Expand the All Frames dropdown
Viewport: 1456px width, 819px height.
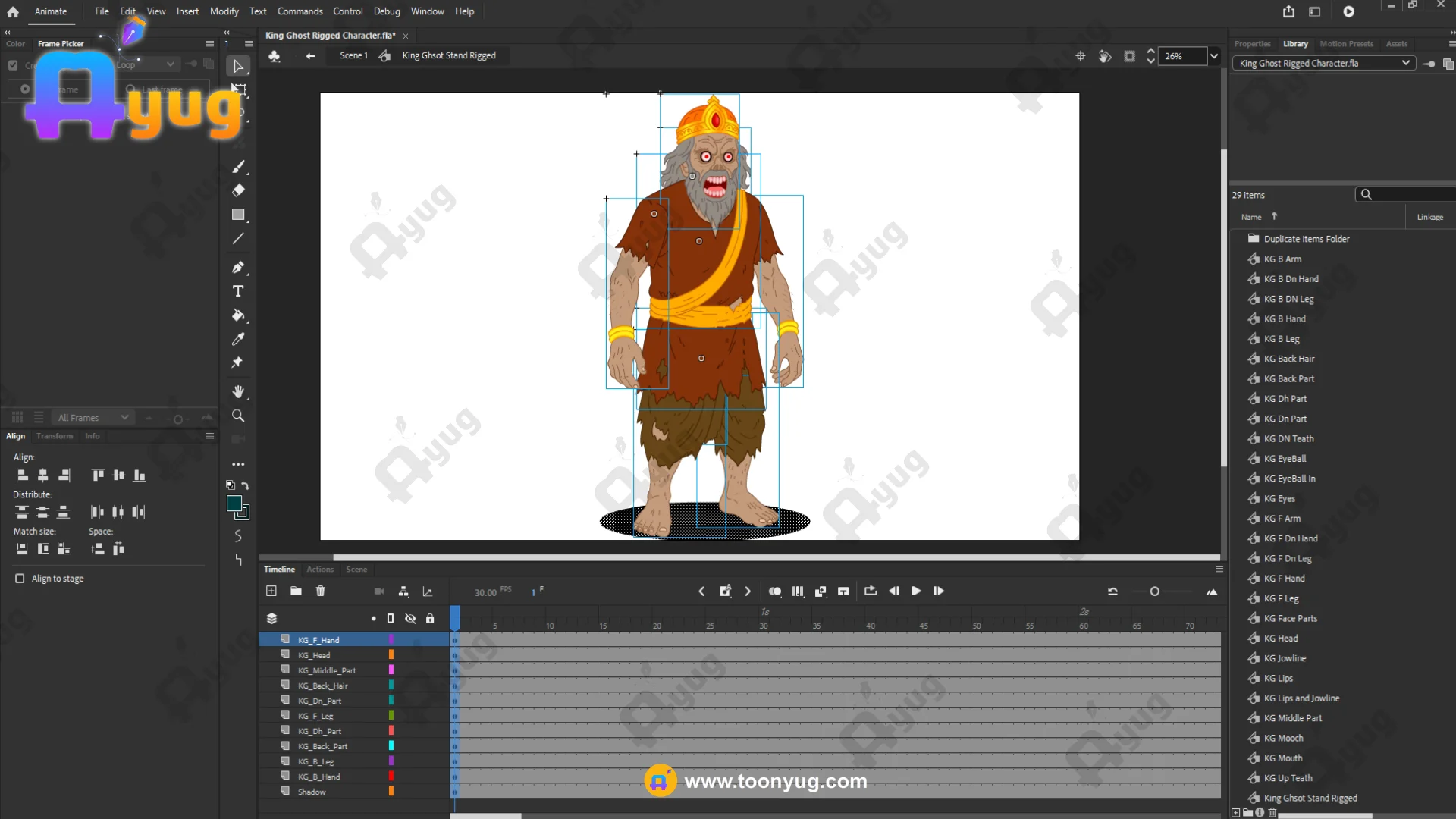coord(124,418)
